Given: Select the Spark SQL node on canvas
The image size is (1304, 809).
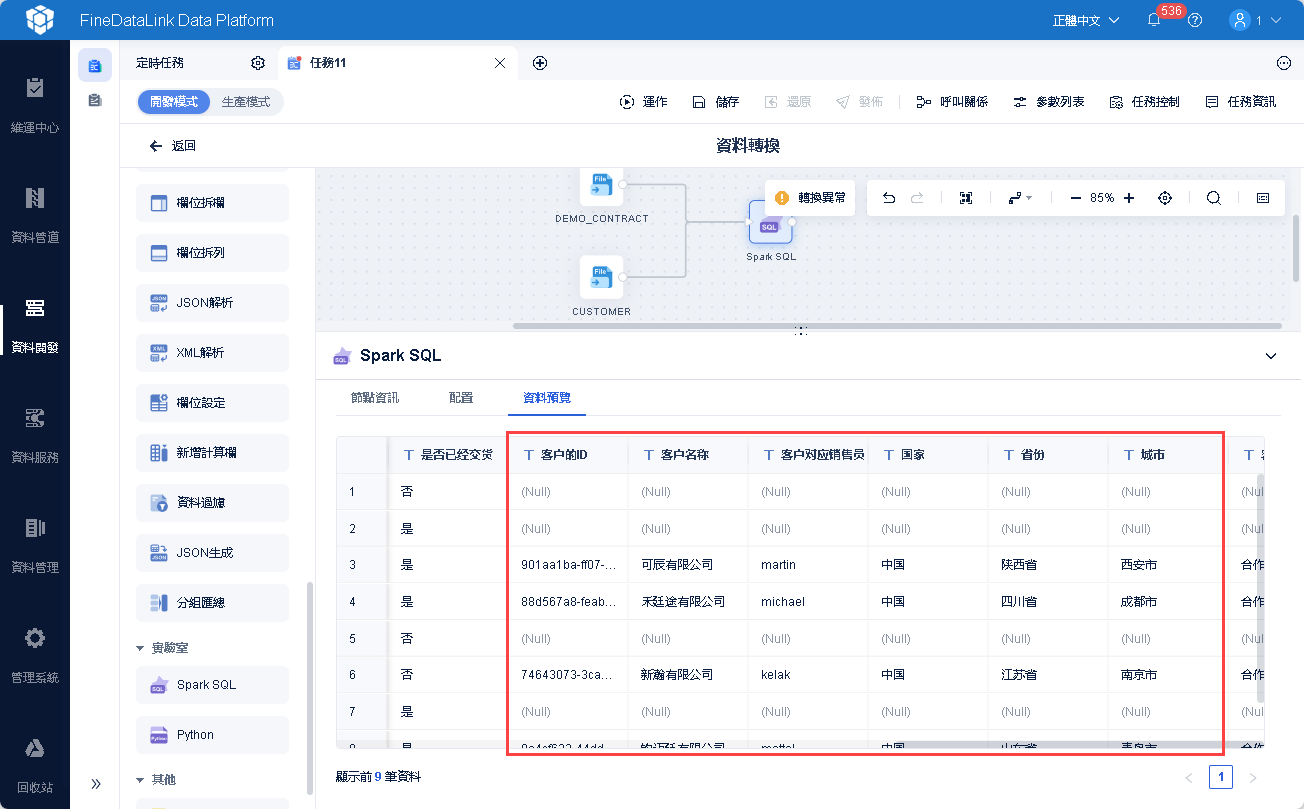Looking at the screenshot, I should [770, 222].
